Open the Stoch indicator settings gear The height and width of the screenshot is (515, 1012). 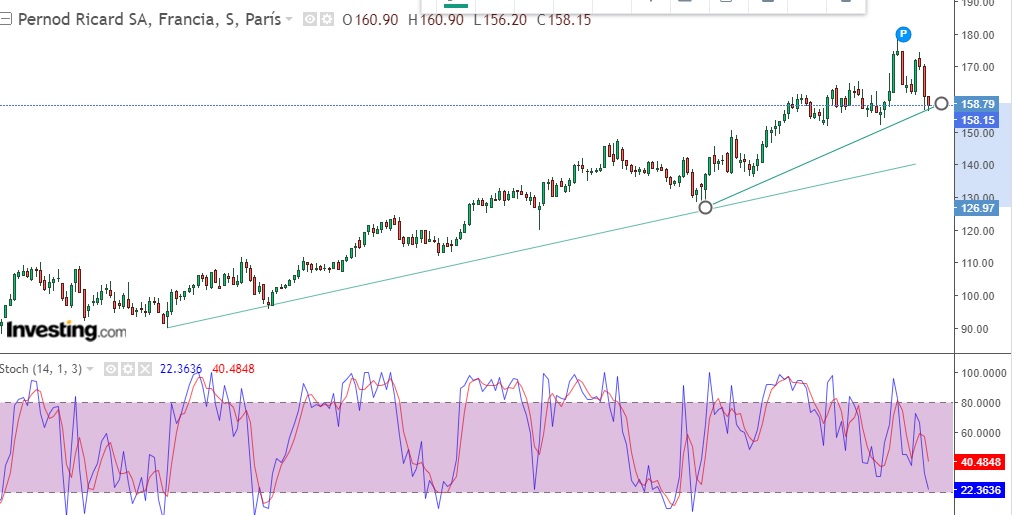click(x=128, y=369)
